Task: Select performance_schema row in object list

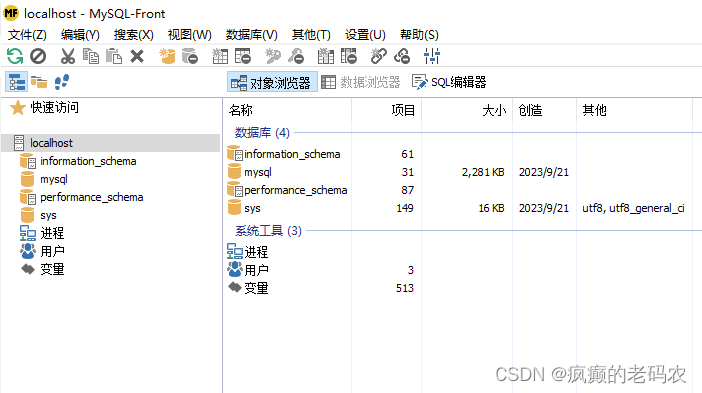Action: pos(295,190)
